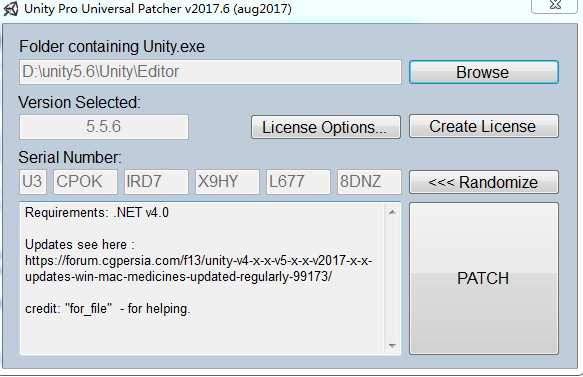
Task: Click the 'Version Selected:' label
Action: (x=80, y=103)
